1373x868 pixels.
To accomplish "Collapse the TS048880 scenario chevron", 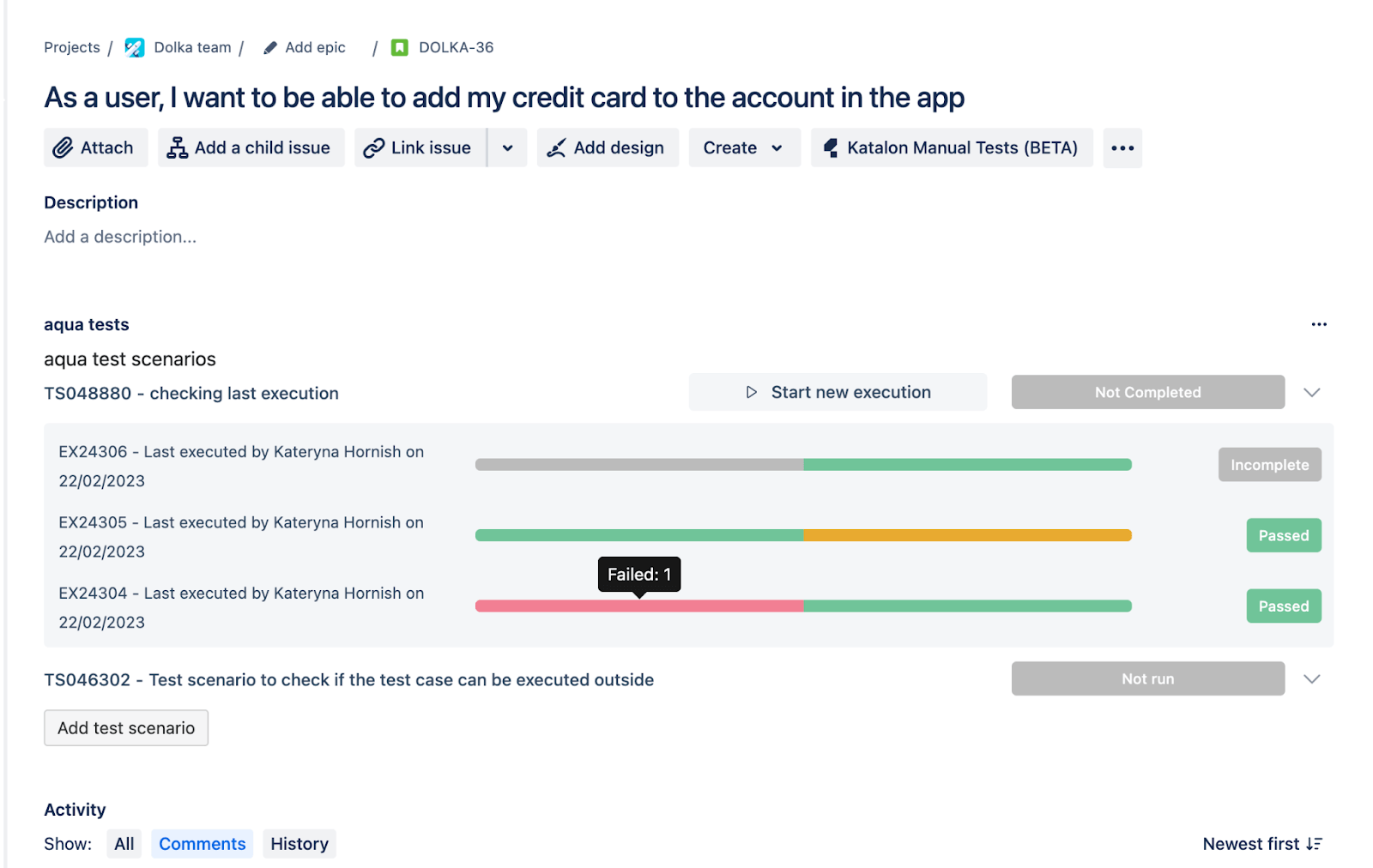I will coord(1311,393).
